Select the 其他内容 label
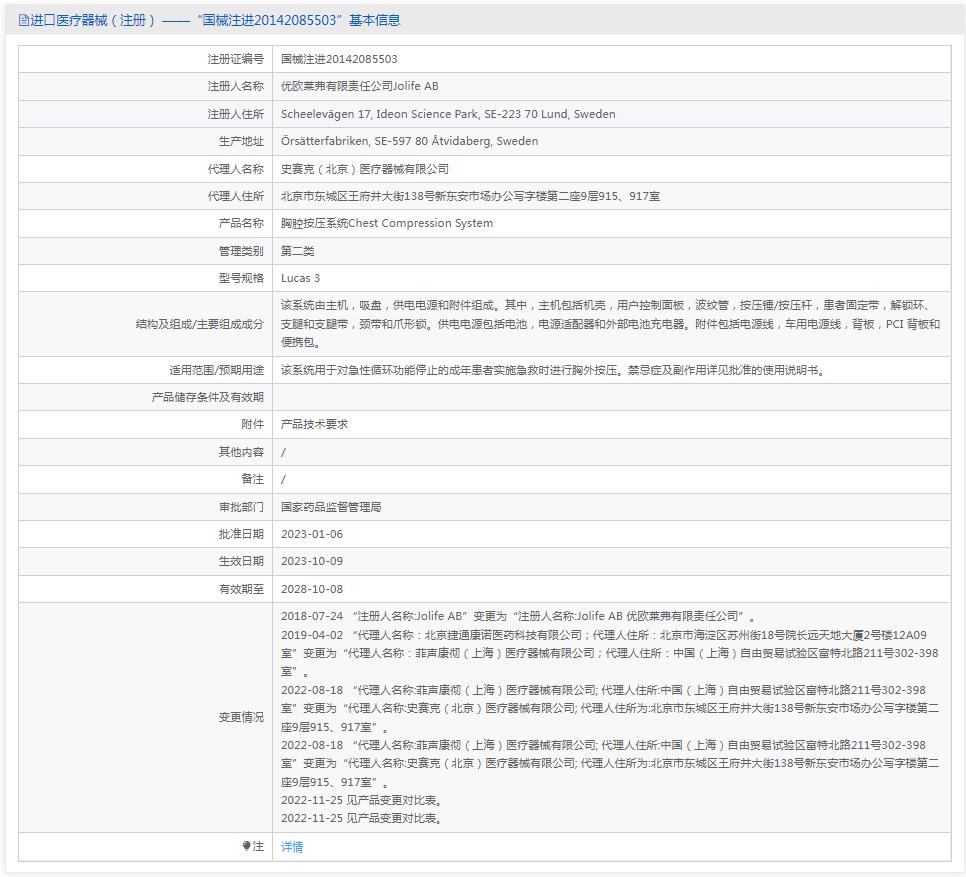The image size is (966, 877). click(241, 452)
